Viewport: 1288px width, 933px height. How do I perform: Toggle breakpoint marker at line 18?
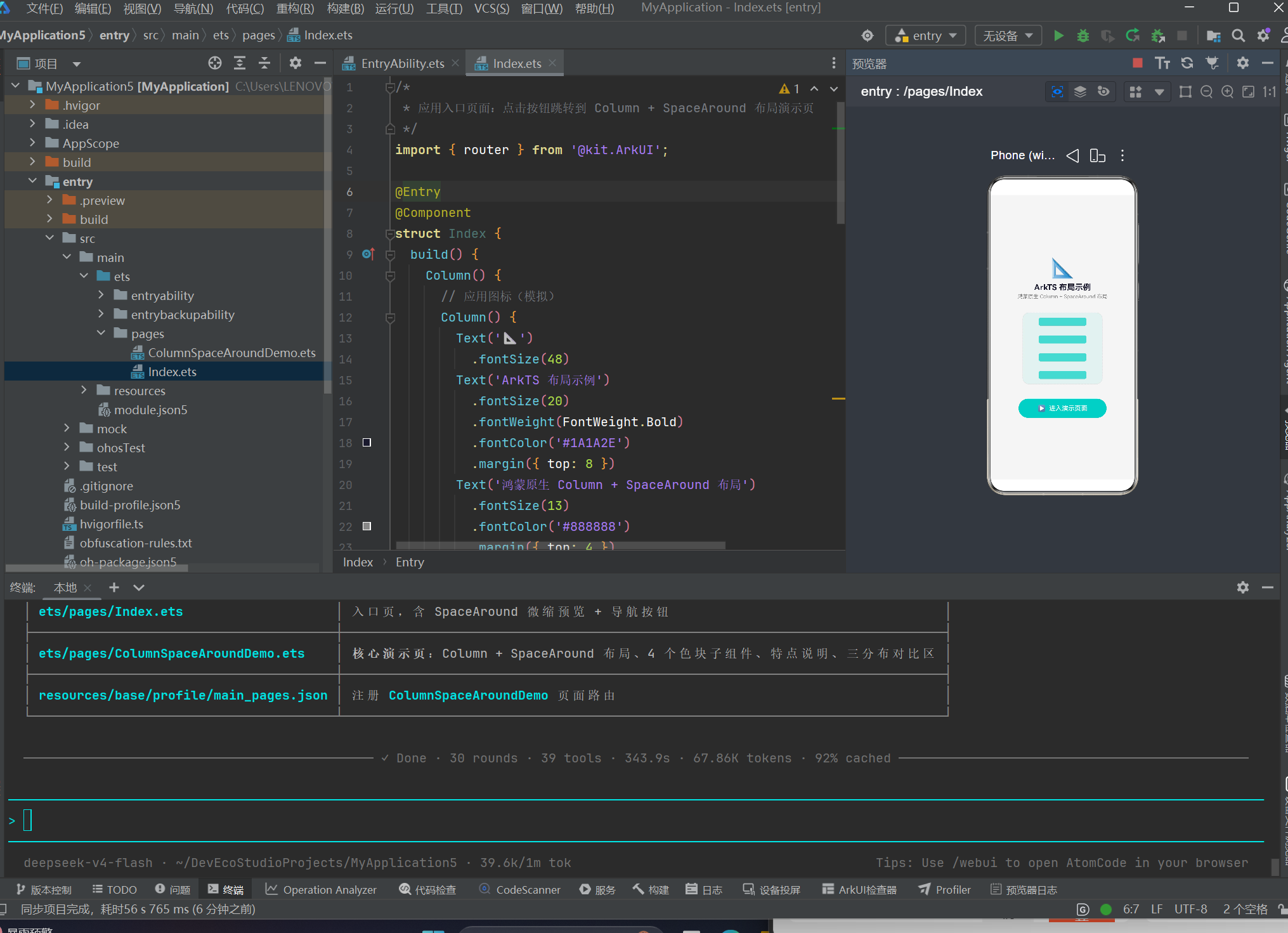click(x=367, y=443)
